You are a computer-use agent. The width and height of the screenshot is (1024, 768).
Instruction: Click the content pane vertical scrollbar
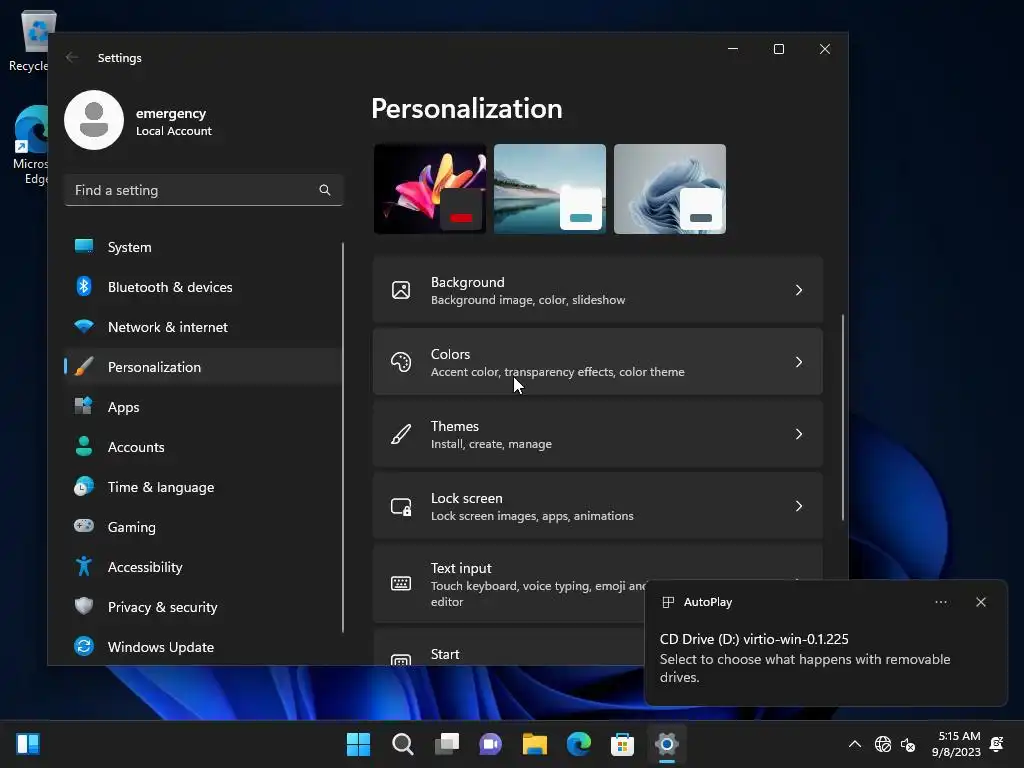(842, 417)
